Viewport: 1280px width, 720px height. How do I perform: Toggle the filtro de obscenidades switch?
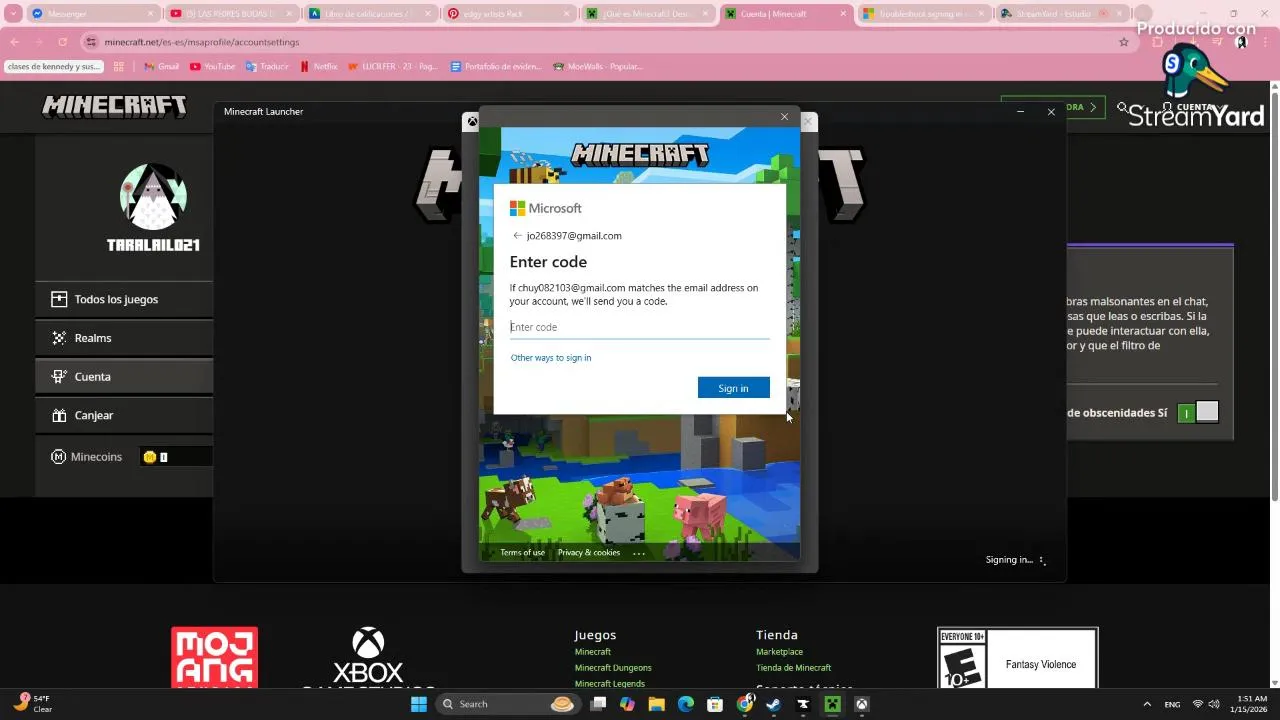(x=1198, y=412)
